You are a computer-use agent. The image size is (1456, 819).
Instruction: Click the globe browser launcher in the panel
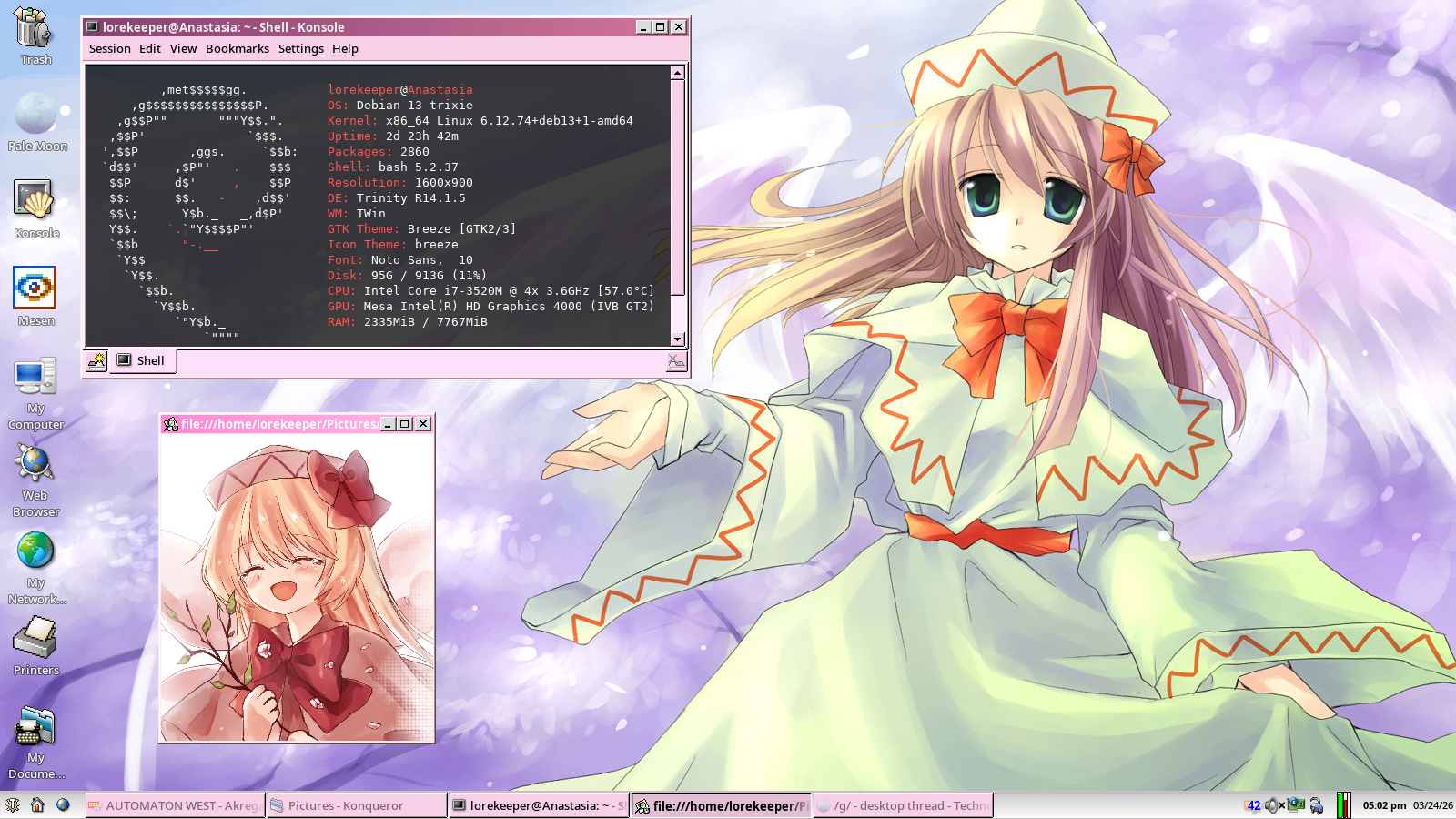coord(63,805)
